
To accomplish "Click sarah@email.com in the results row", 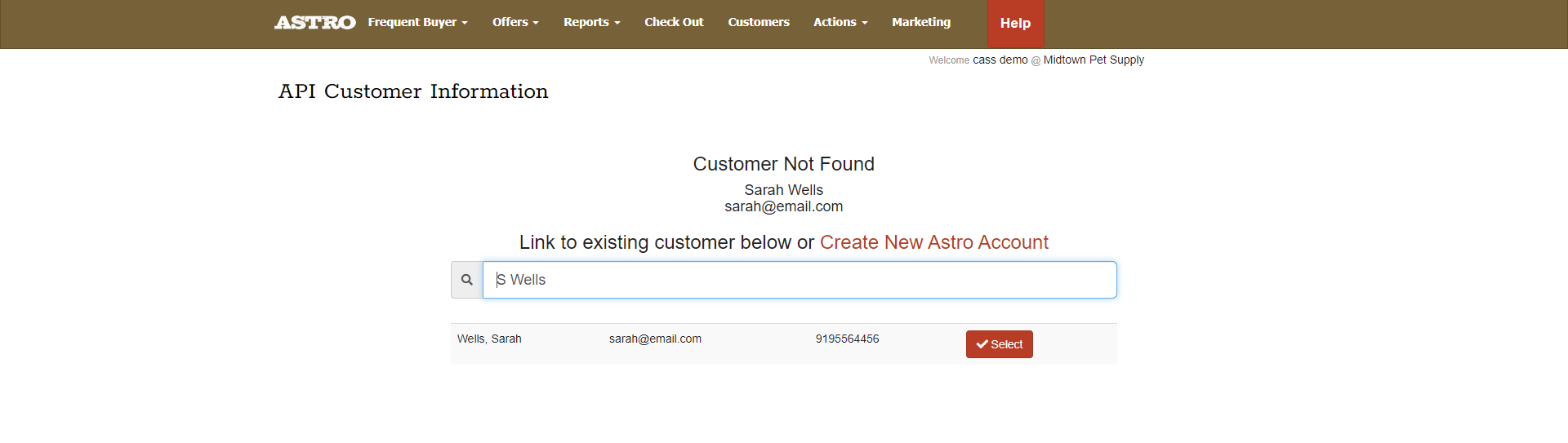I will click(x=655, y=339).
